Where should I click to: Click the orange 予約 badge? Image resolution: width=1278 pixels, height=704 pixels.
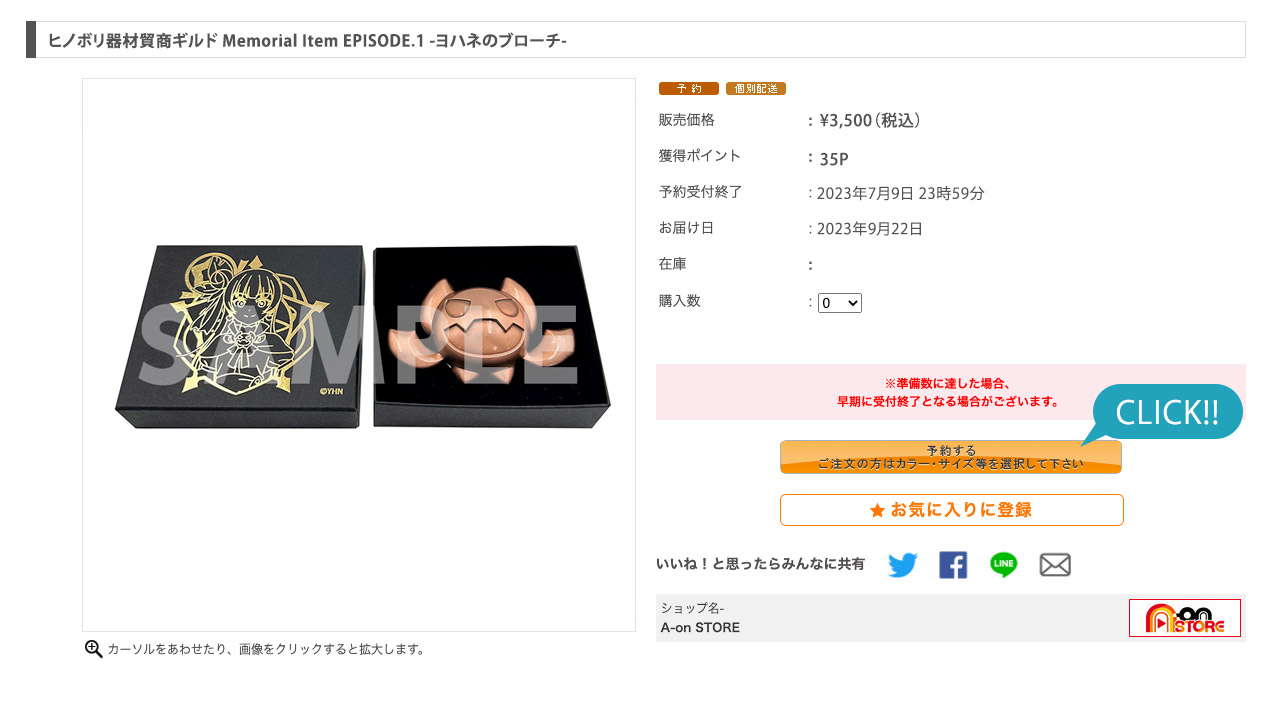point(689,89)
